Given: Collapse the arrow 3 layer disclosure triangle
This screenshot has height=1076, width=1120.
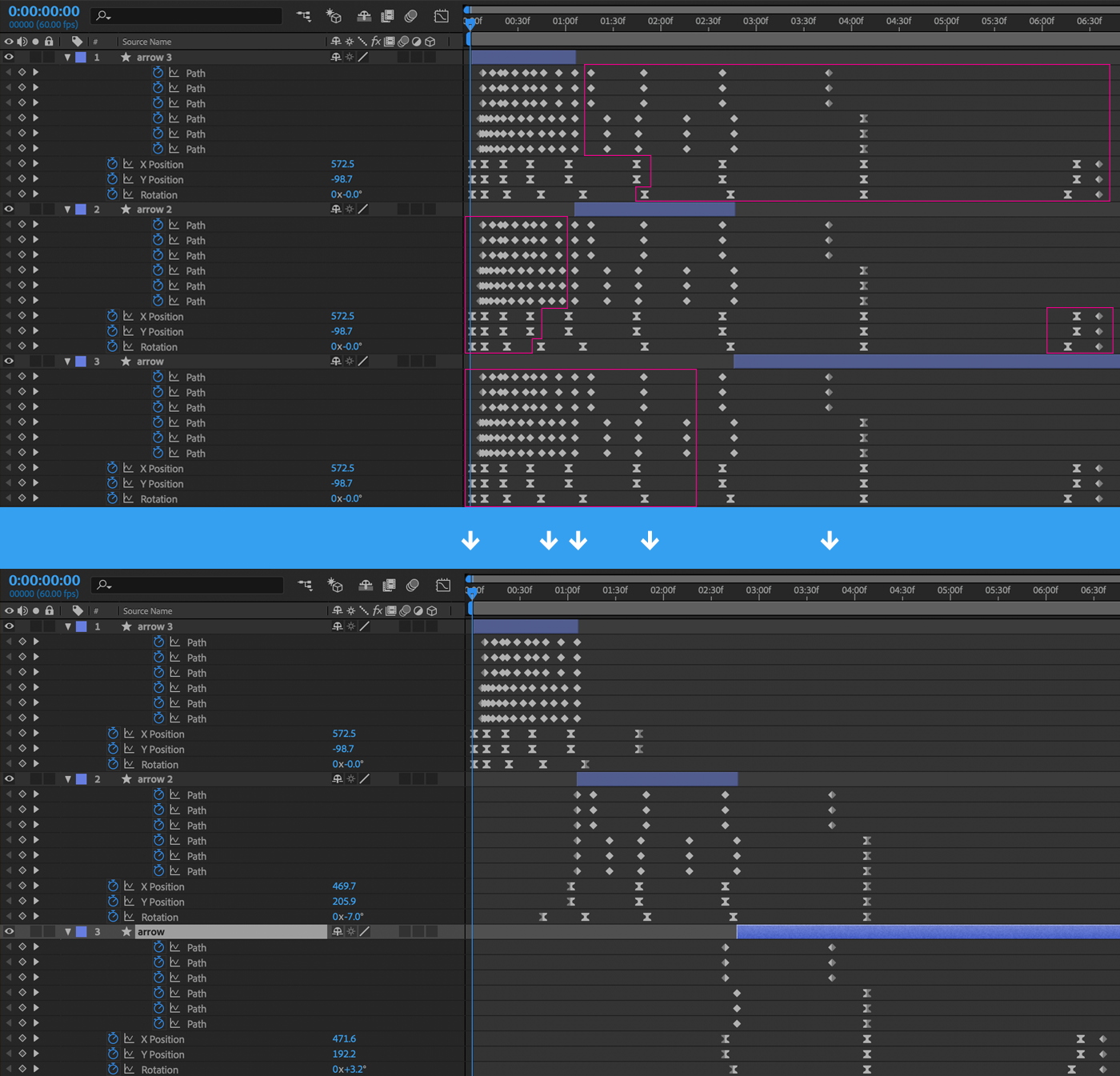Looking at the screenshot, I should [68, 57].
